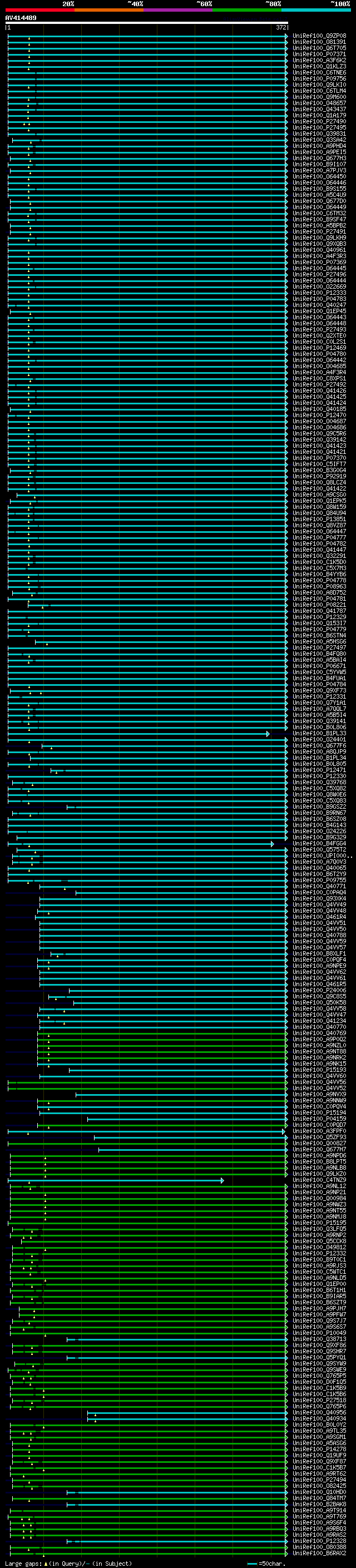Open hit UniRef100_Q6T705
This screenshot has height=1568, width=356.
319,48
